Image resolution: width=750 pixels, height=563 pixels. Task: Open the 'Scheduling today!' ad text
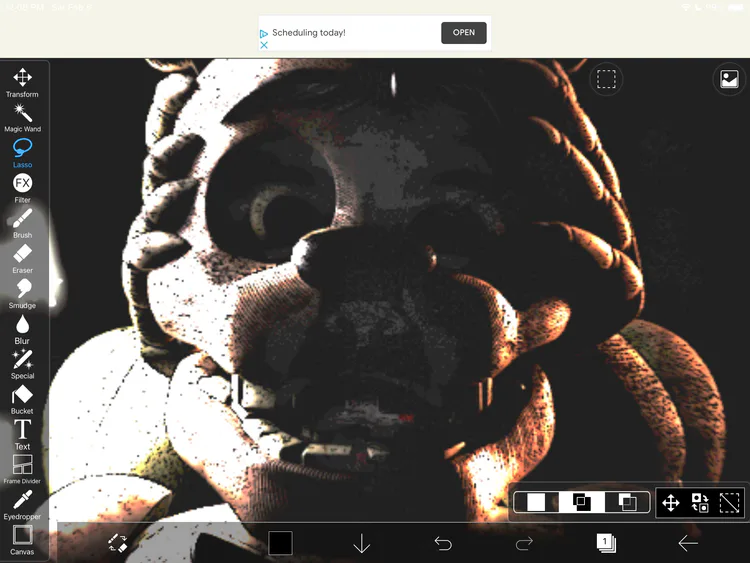click(309, 33)
